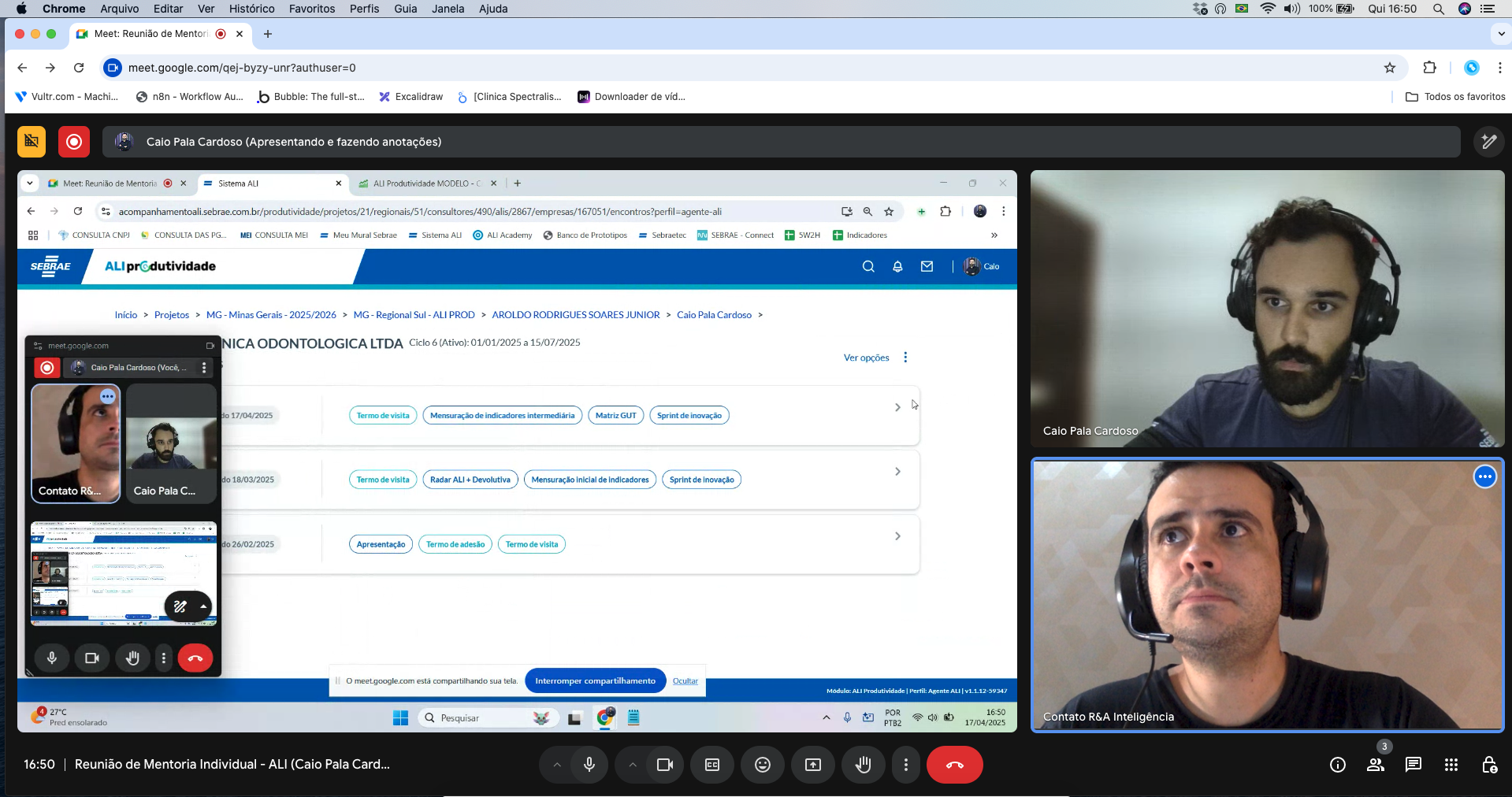
Task: Open the annotation pen tool in Meet
Action: coord(1488,142)
